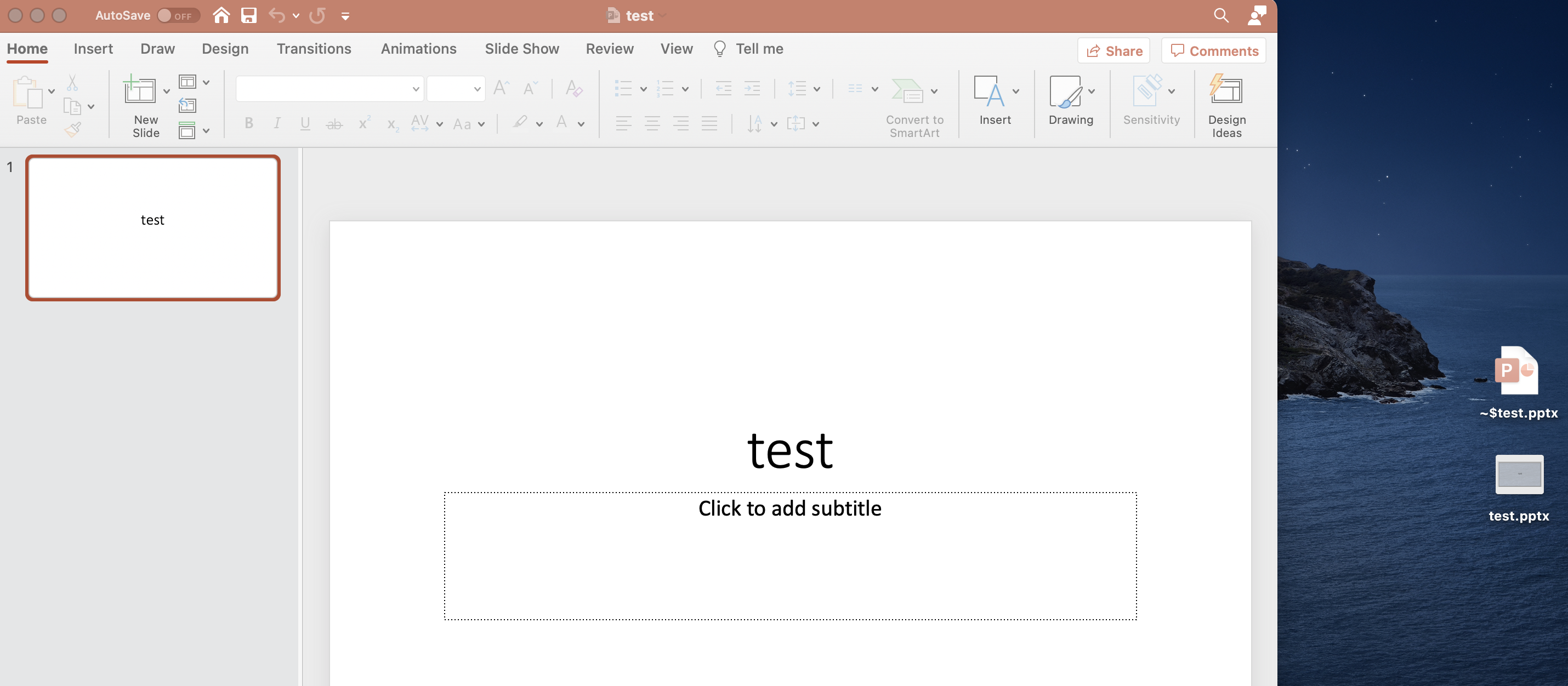Screen dimensions: 1568x686
Task: Add a New Slide
Action: pyautogui.click(x=145, y=107)
